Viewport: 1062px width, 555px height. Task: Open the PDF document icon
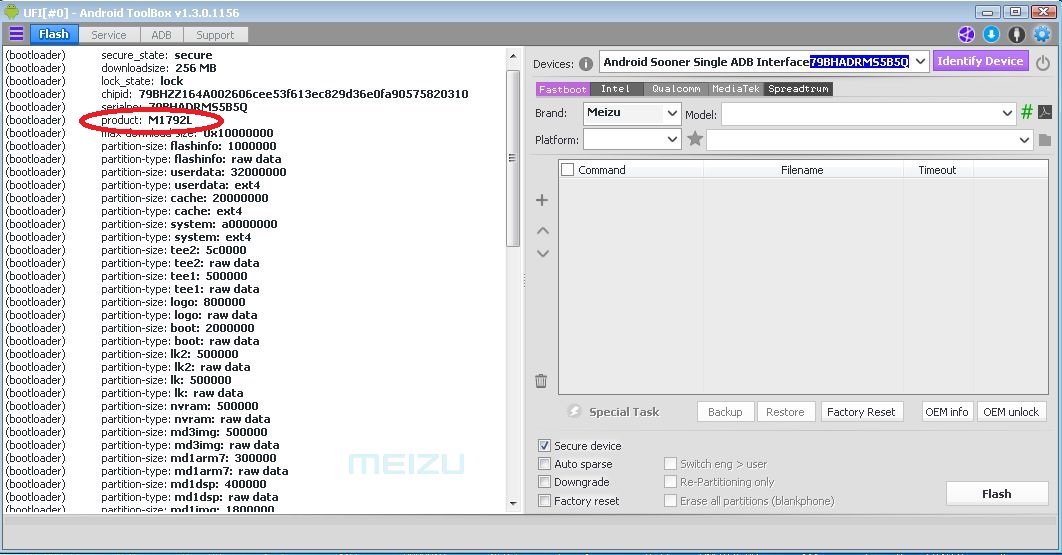1045,112
